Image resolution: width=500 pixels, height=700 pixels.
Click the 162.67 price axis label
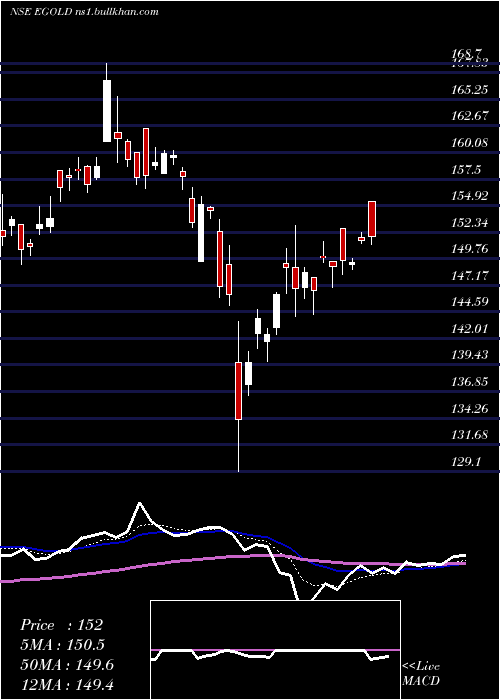[471, 116]
